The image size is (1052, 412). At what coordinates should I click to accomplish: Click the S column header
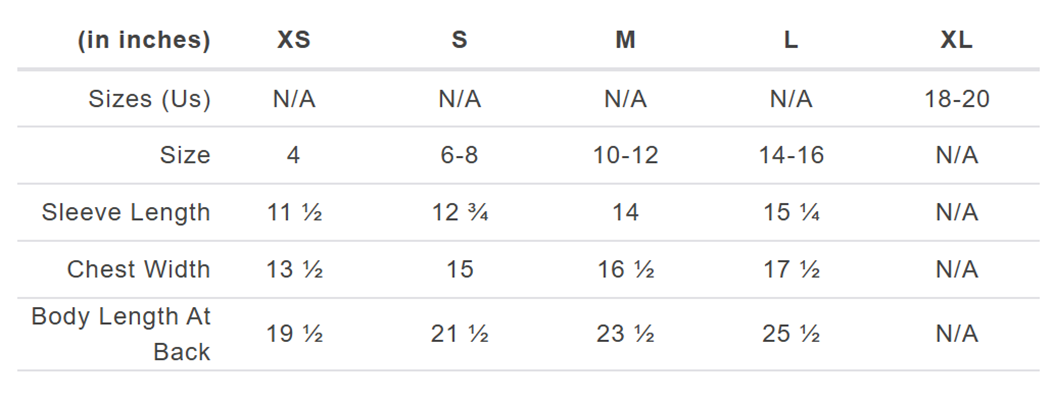click(x=459, y=41)
